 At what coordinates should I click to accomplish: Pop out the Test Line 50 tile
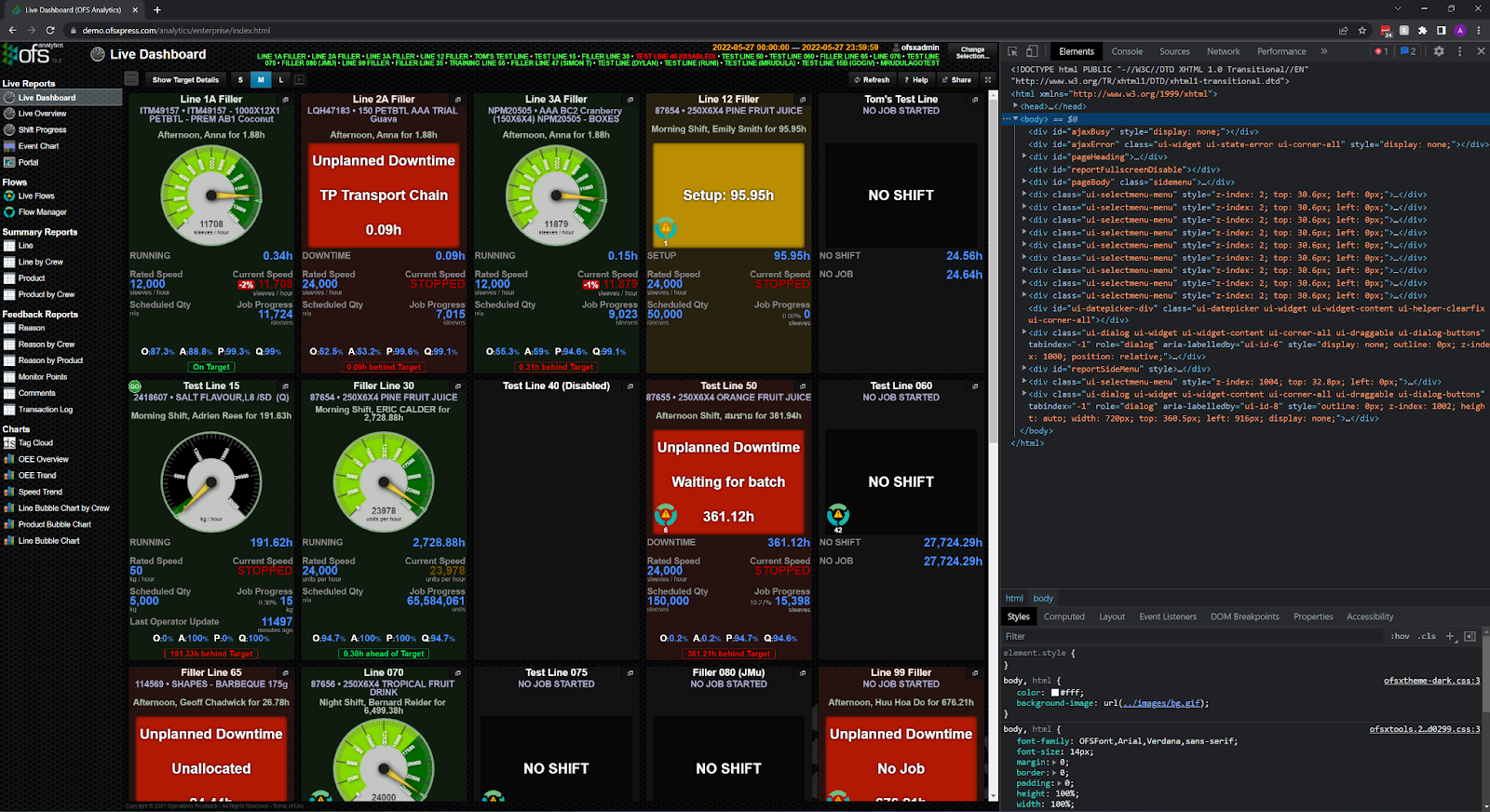pyautogui.click(x=803, y=386)
